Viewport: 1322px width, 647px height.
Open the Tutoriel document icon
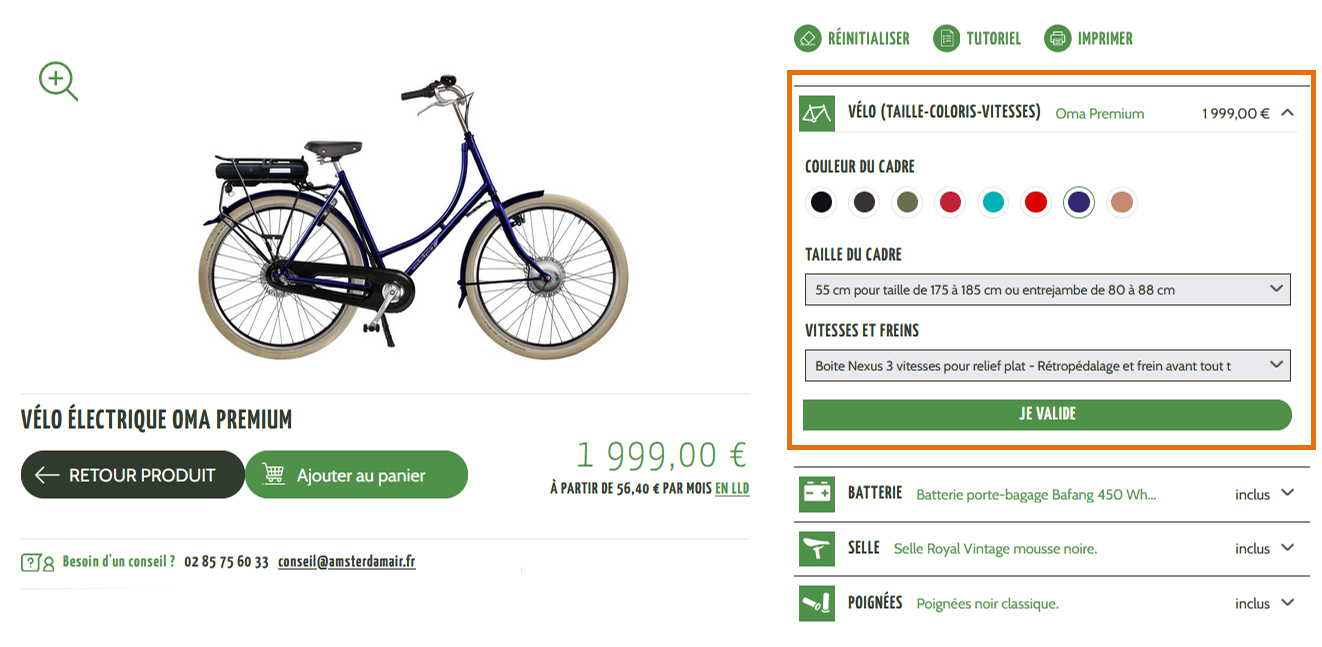pyautogui.click(x=945, y=39)
